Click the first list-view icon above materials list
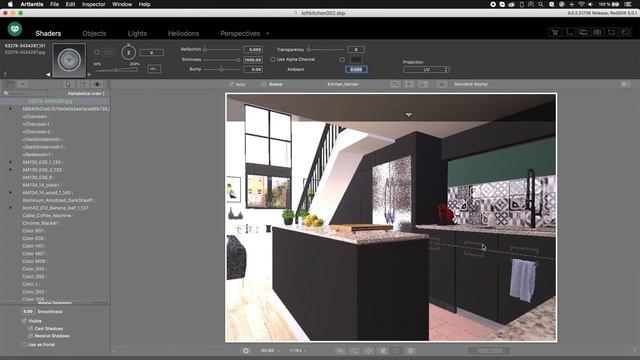This screenshot has height=360, width=640. (10, 84)
